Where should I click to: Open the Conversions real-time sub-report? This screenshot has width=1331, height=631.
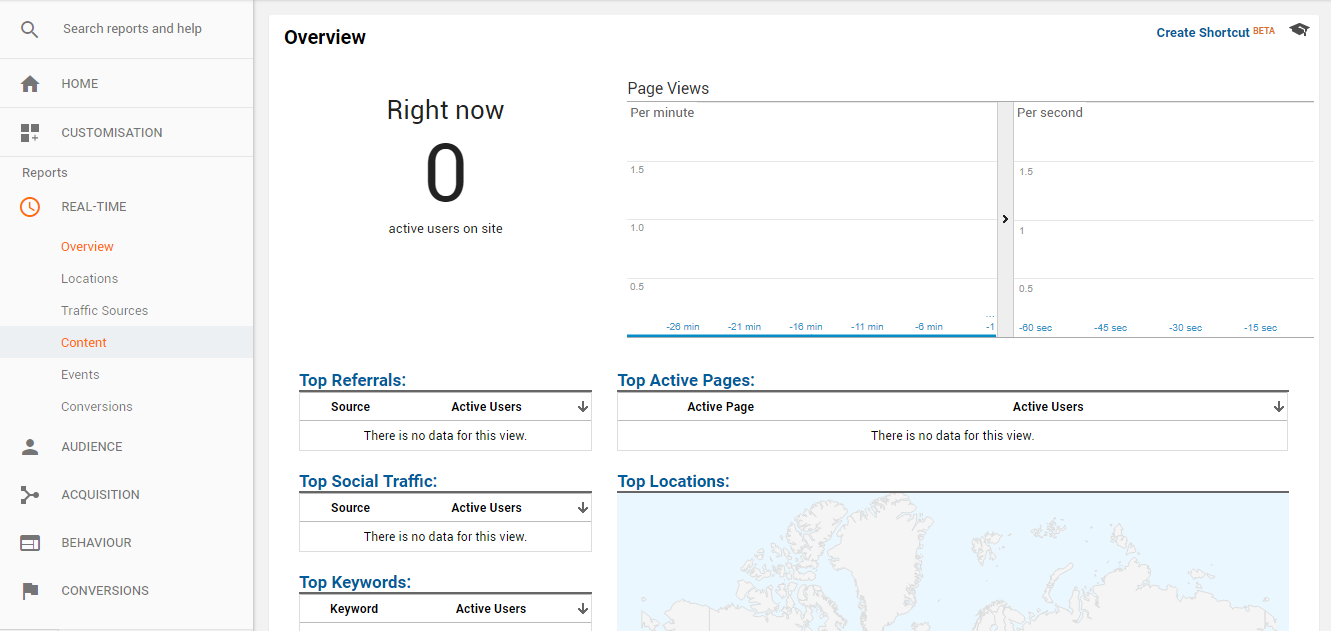click(96, 407)
